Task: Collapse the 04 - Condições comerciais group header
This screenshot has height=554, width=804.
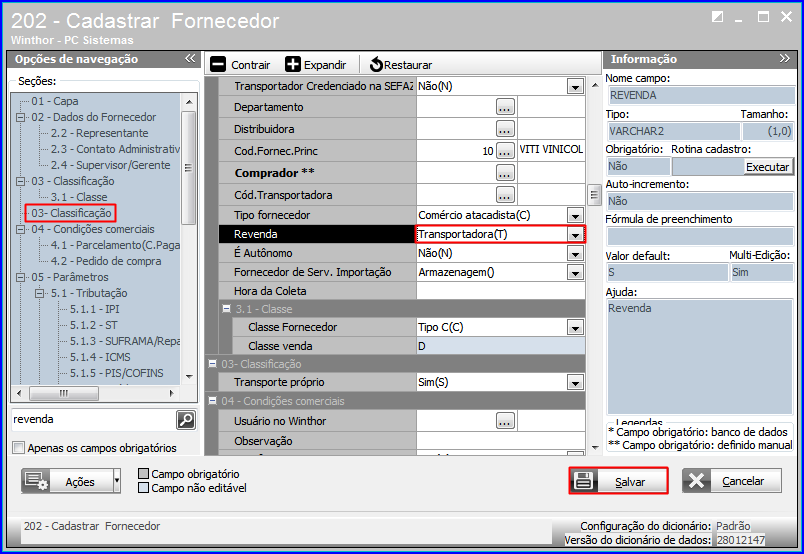Action: pos(212,401)
